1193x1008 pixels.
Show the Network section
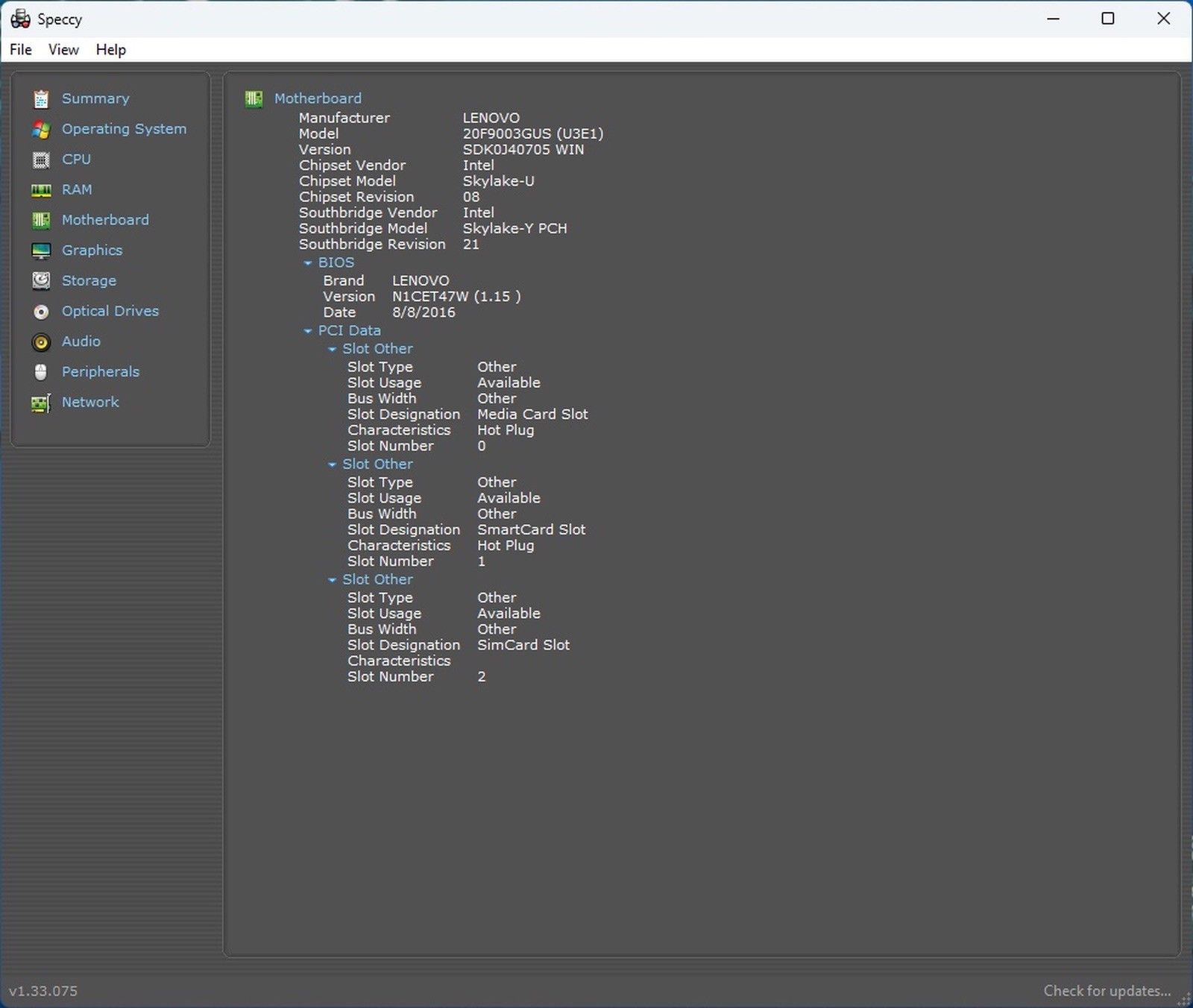coord(90,402)
